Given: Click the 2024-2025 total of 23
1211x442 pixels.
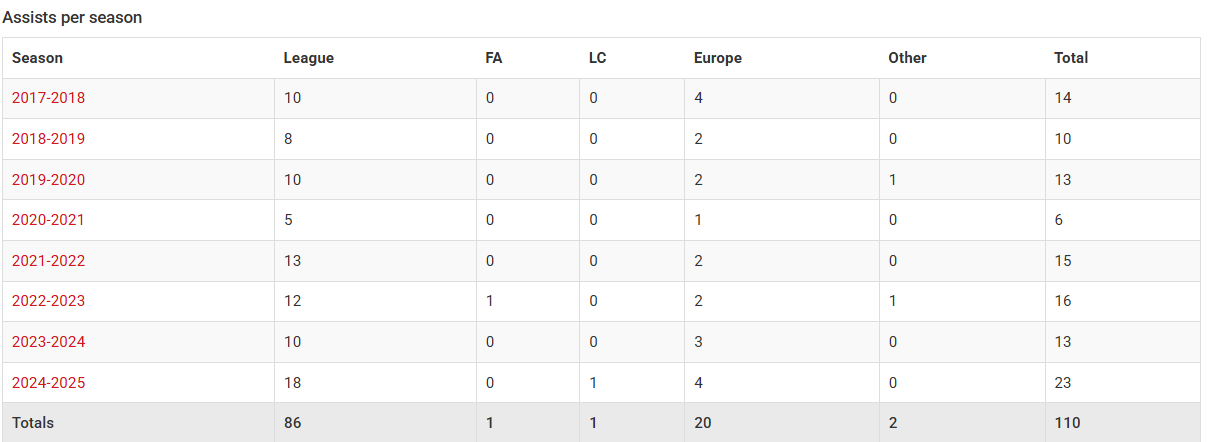Looking at the screenshot, I should [x=1063, y=383].
